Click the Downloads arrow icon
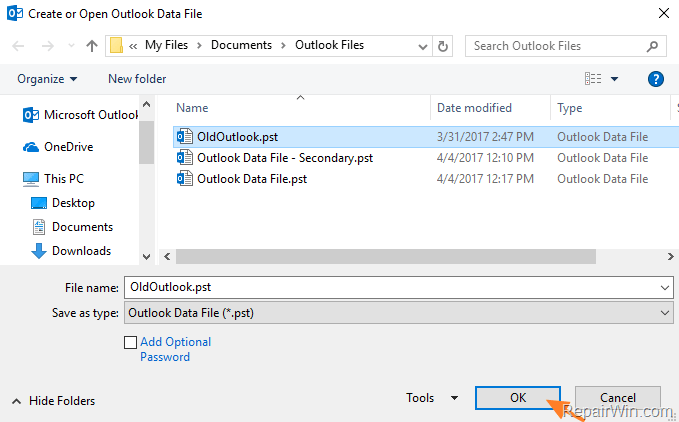Viewport: 679px width, 422px height. (x=39, y=251)
